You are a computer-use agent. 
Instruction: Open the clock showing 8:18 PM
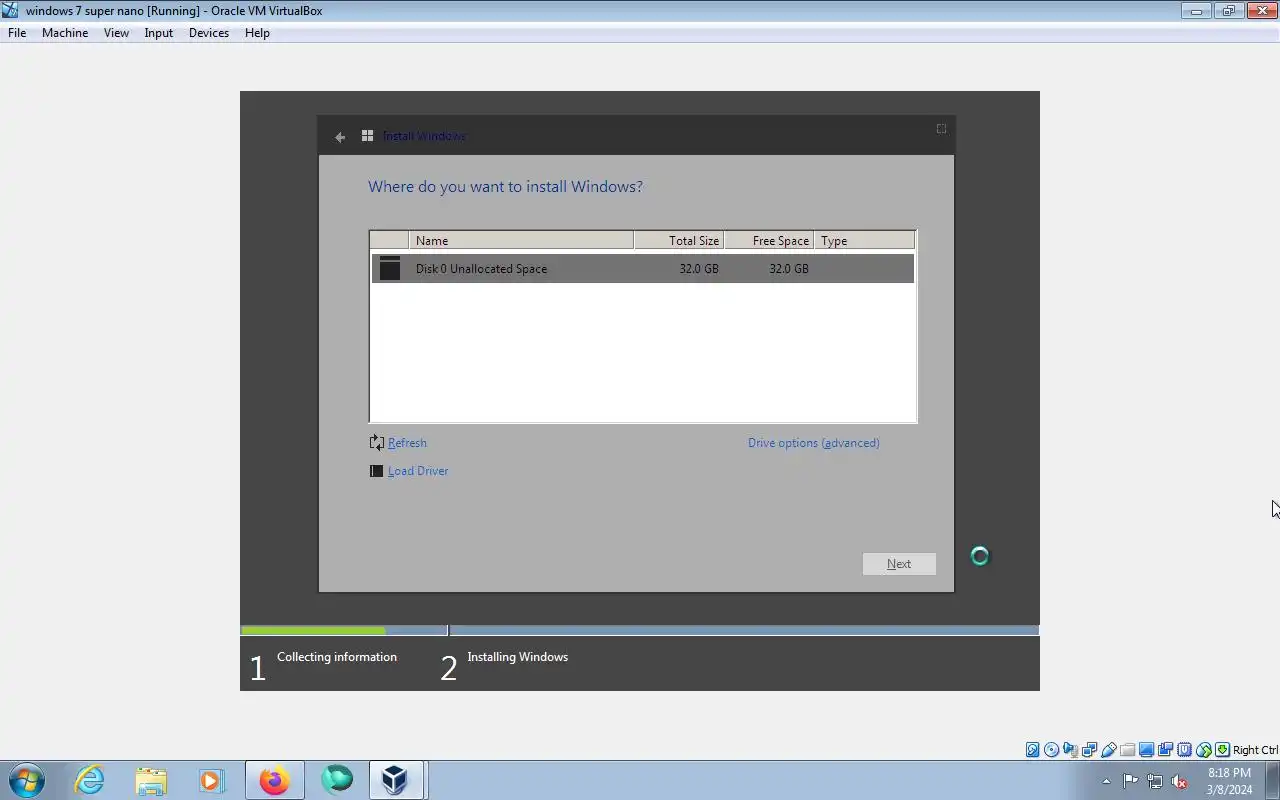pyautogui.click(x=1229, y=781)
